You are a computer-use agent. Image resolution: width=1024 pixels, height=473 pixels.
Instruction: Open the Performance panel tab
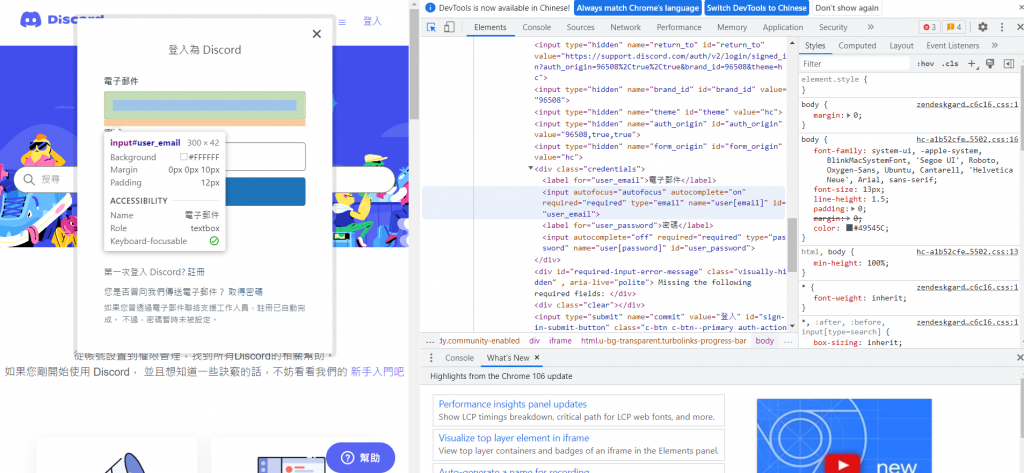[x=679, y=27]
